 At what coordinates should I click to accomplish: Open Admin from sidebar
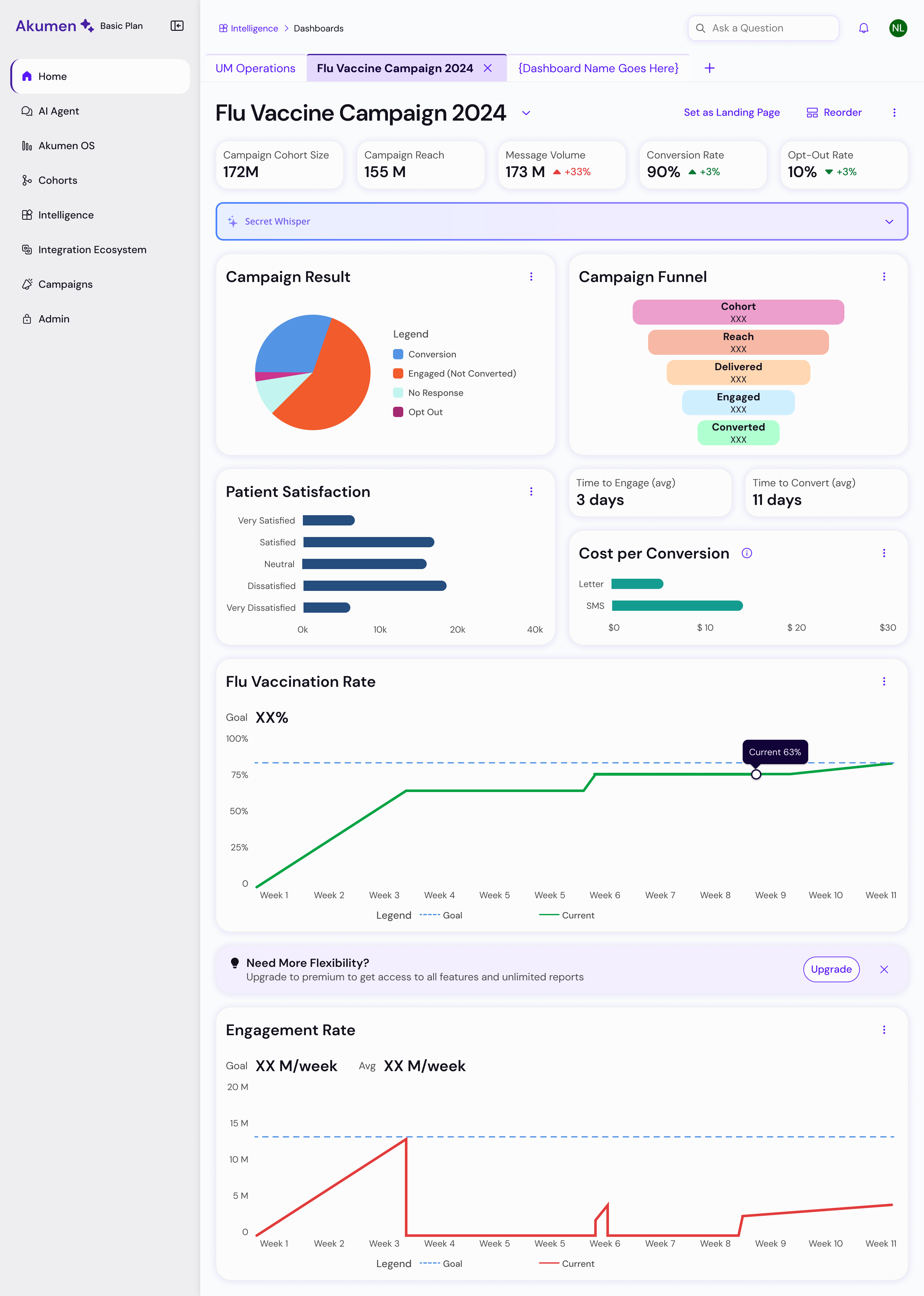pos(100,319)
